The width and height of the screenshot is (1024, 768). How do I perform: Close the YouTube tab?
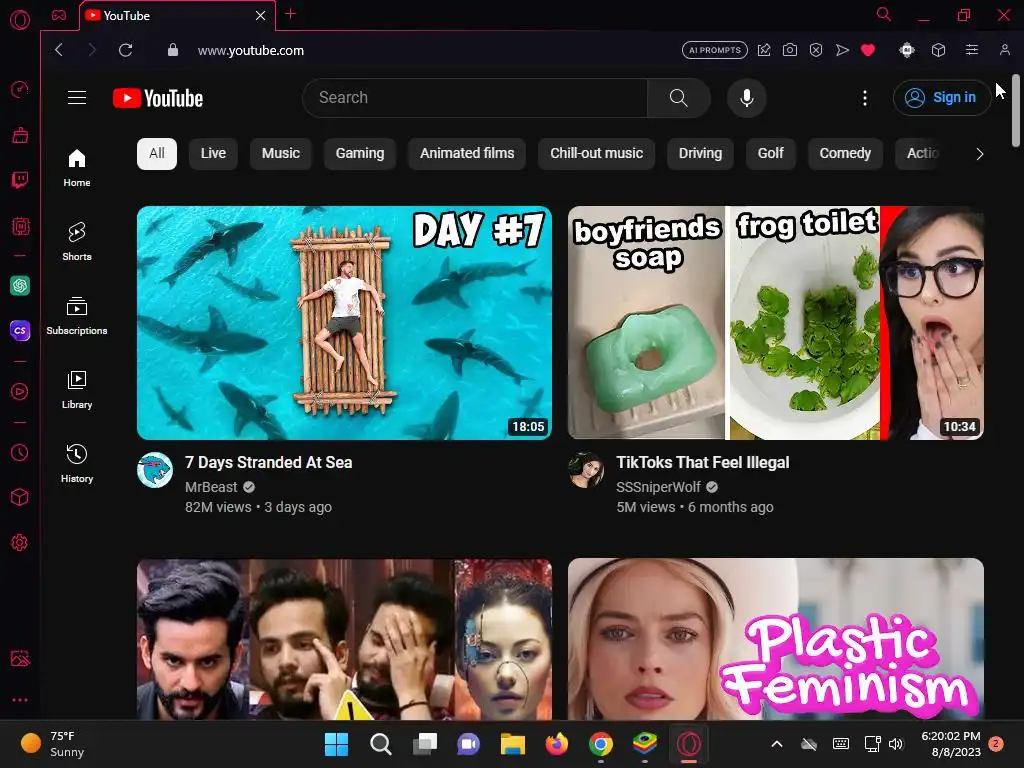point(260,16)
